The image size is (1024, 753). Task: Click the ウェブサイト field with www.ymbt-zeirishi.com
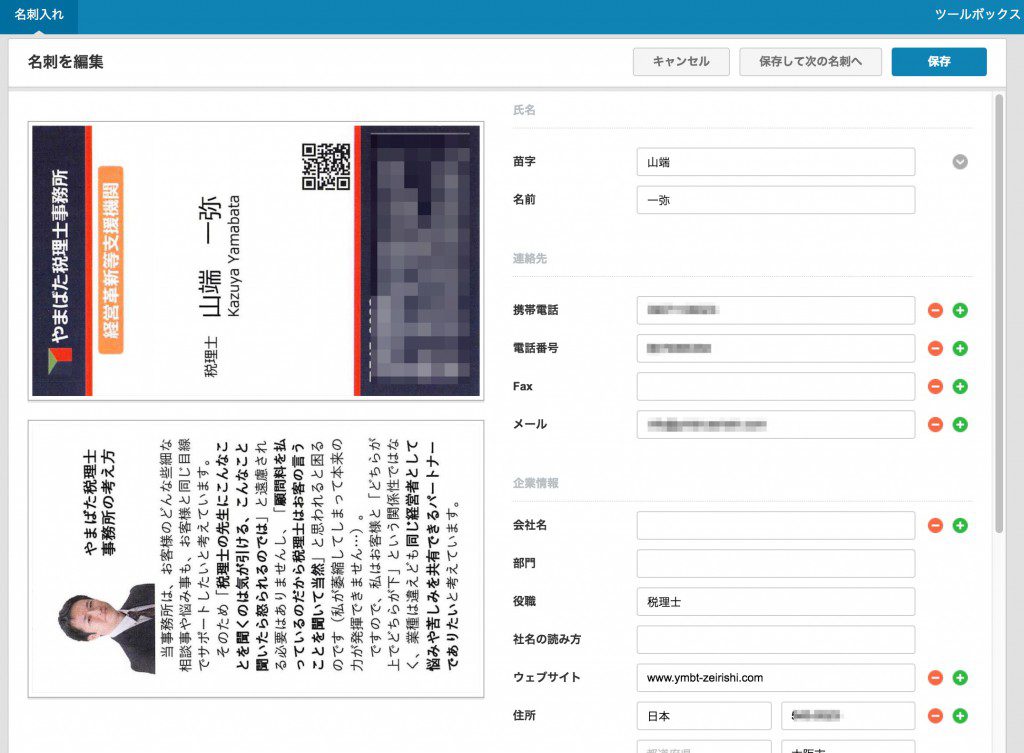click(x=776, y=677)
